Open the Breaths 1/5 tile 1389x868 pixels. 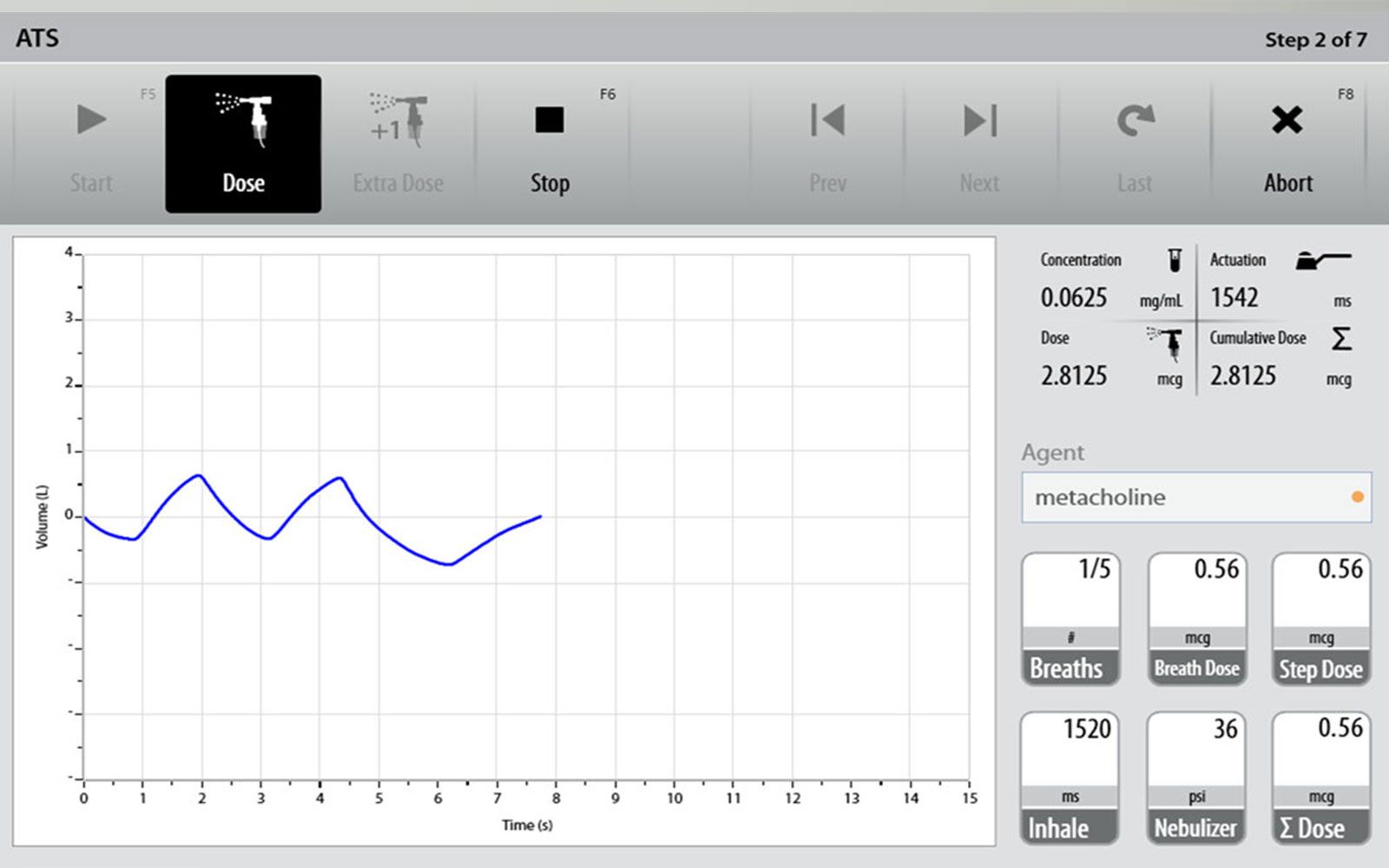pos(1070,619)
